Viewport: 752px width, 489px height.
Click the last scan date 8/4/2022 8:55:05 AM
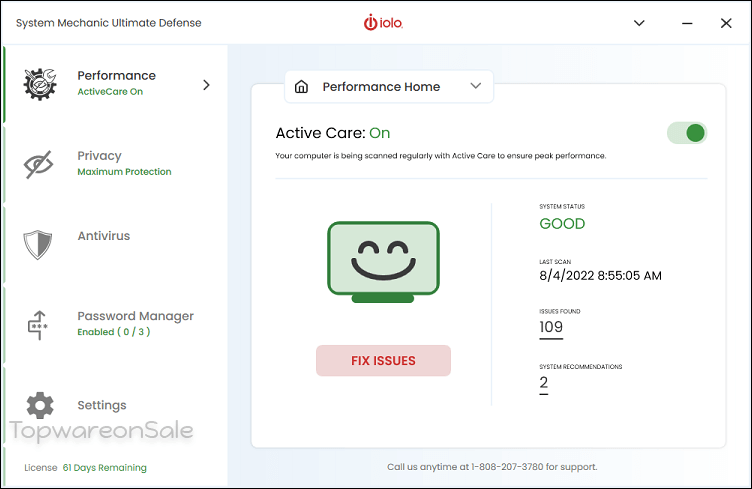coord(600,276)
